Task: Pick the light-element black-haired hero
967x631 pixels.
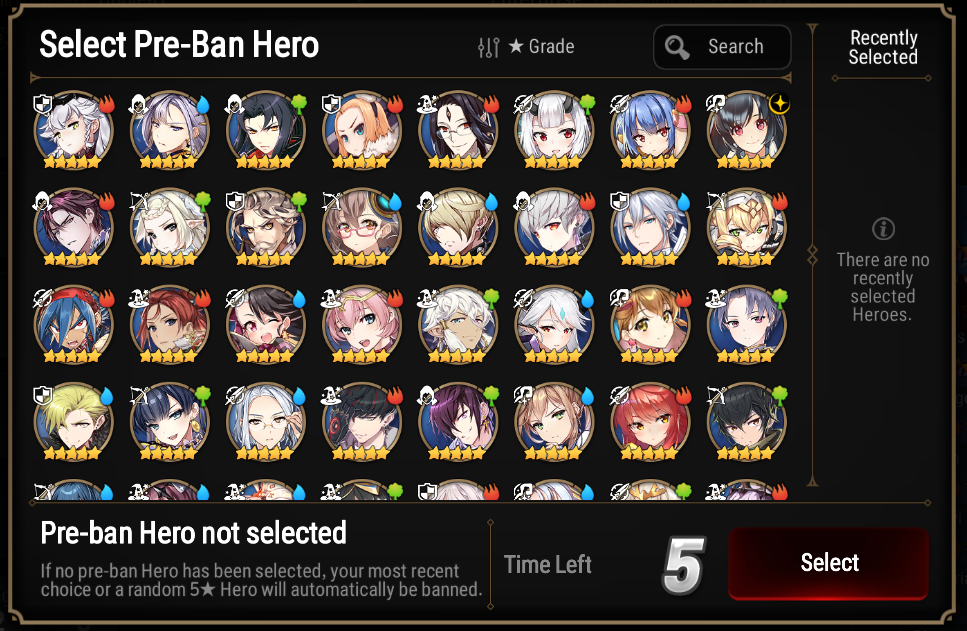Action: pyautogui.click(x=746, y=131)
